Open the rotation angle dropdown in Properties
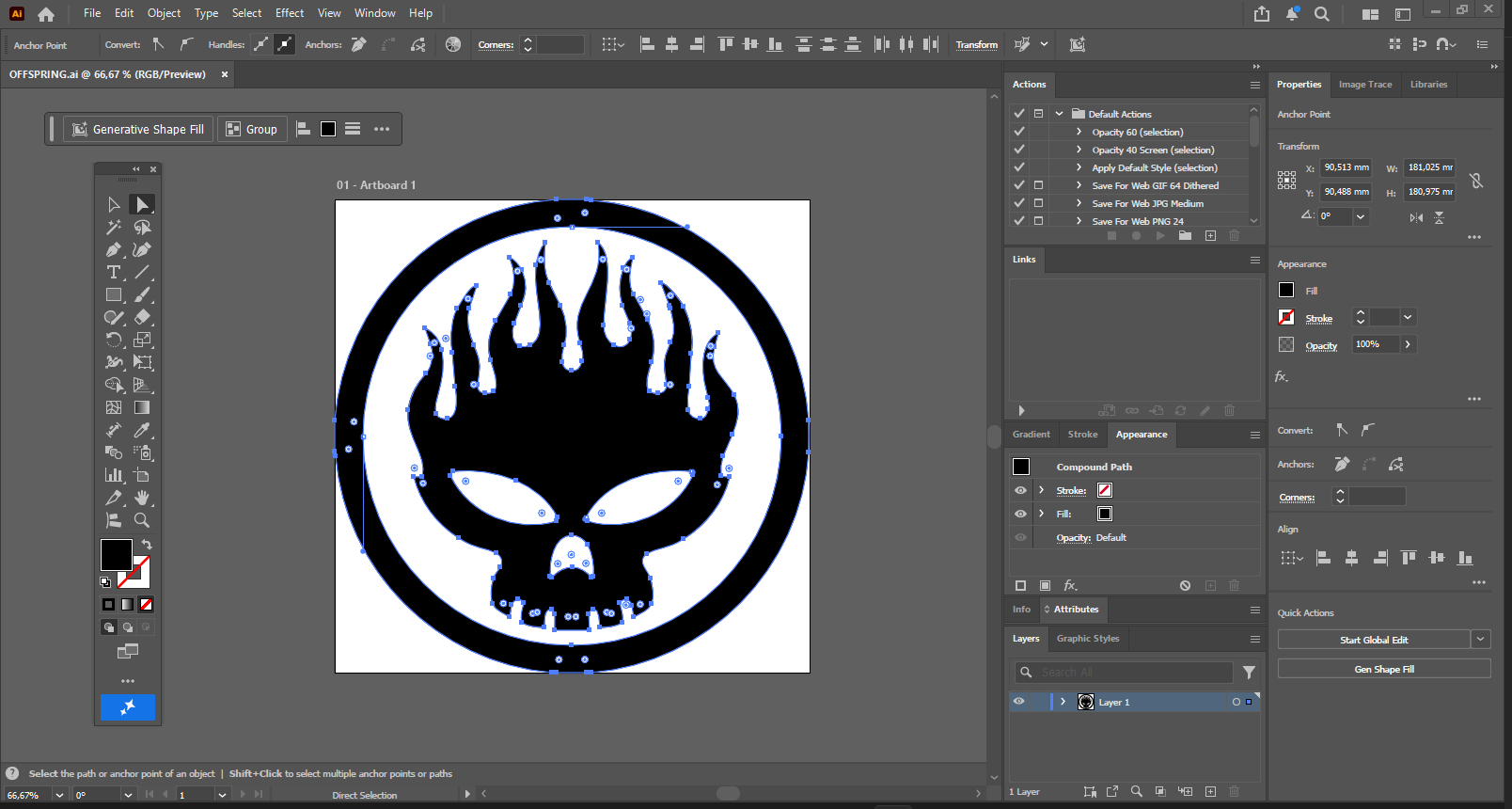This screenshot has width=1512, height=809. point(1360,216)
